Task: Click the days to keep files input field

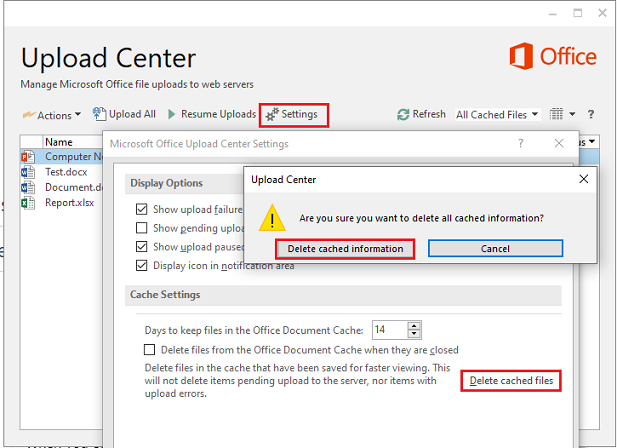Action: pos(390,330)
